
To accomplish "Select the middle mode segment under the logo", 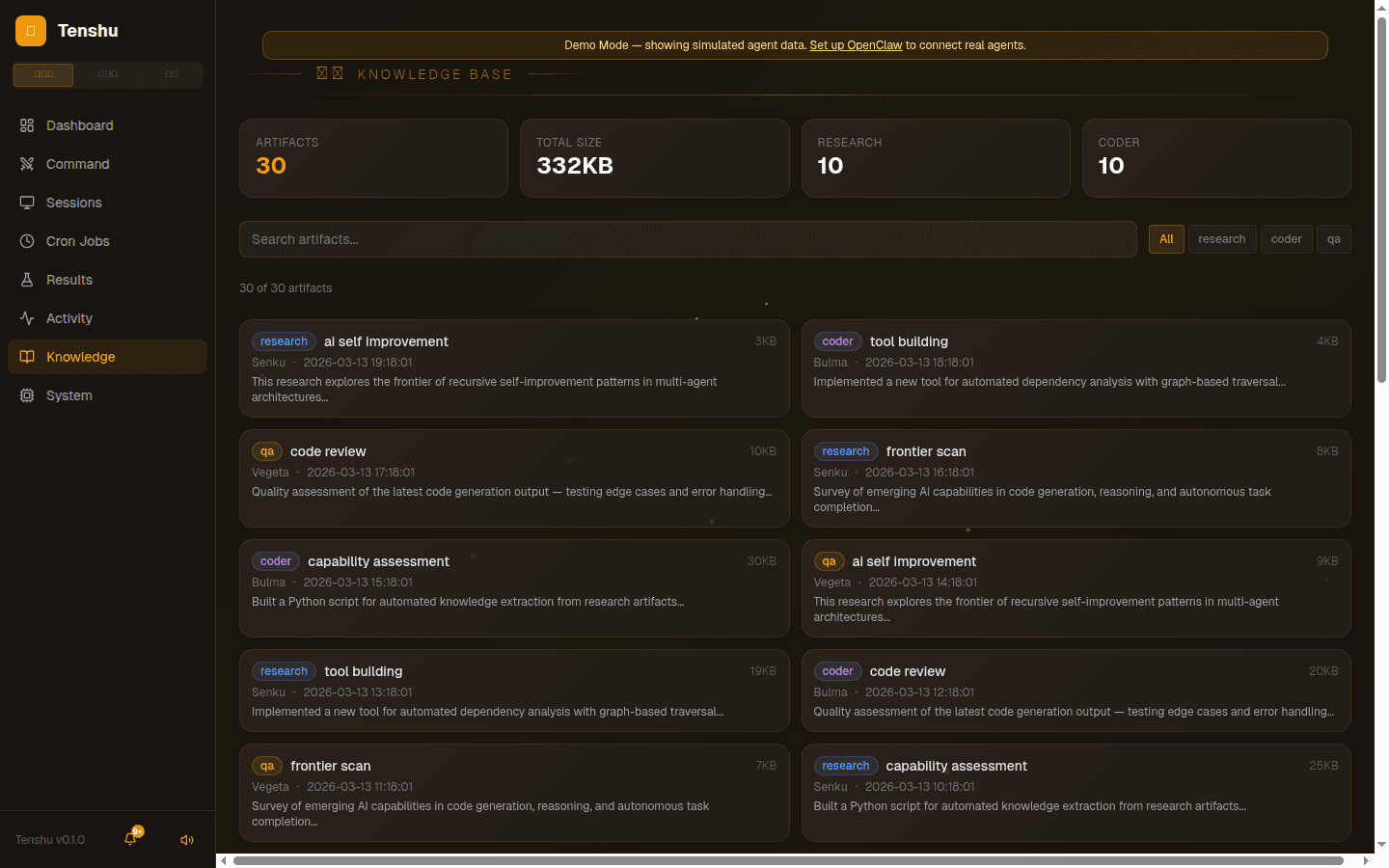I will (x=108, y=74).
